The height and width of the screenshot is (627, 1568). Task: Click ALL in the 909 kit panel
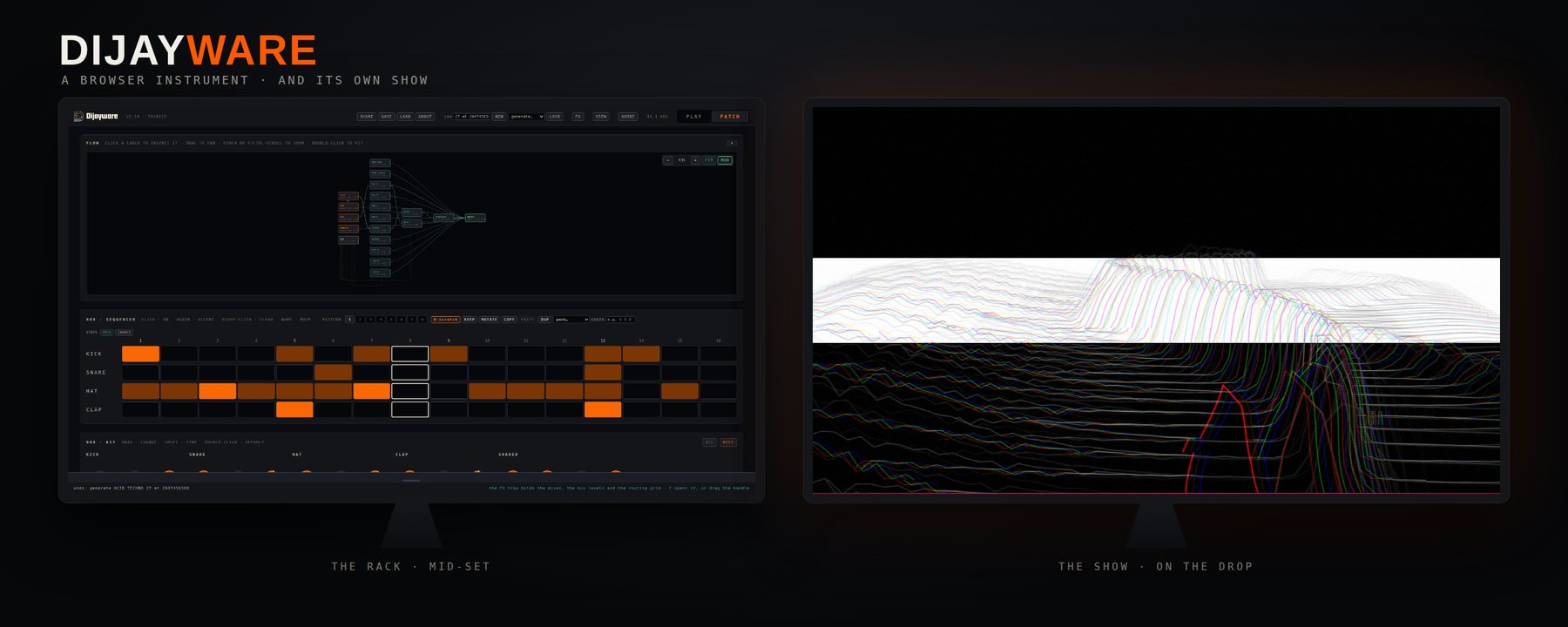709,442
